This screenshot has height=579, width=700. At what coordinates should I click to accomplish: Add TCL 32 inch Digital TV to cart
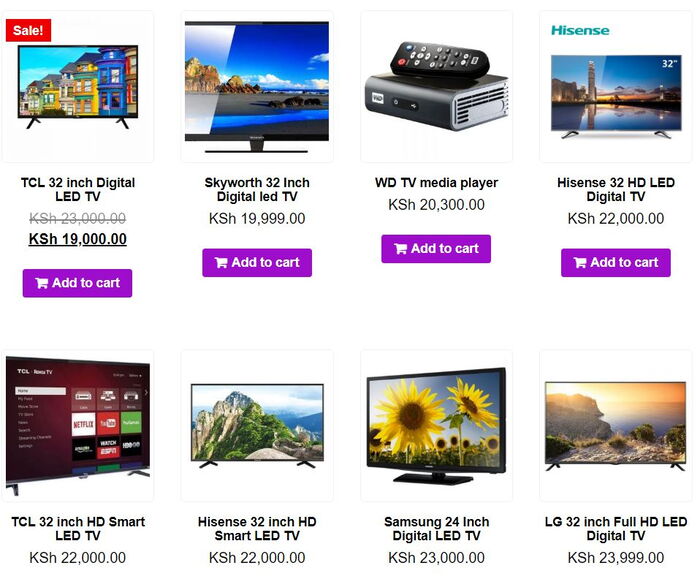coord(77,283)
